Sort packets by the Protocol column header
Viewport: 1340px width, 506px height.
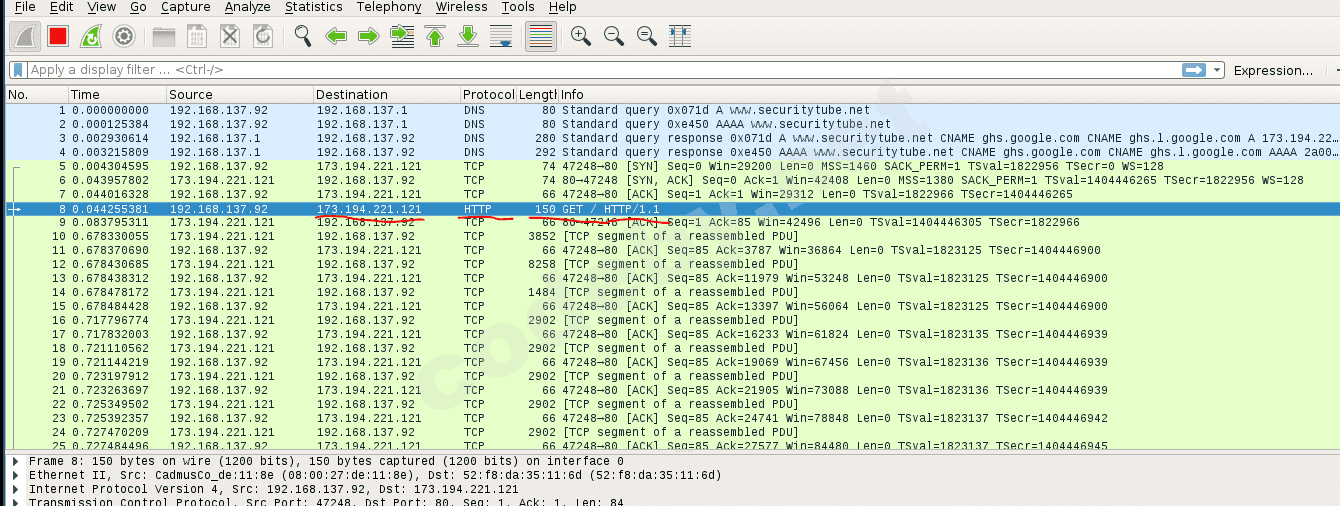coord(487,94)
